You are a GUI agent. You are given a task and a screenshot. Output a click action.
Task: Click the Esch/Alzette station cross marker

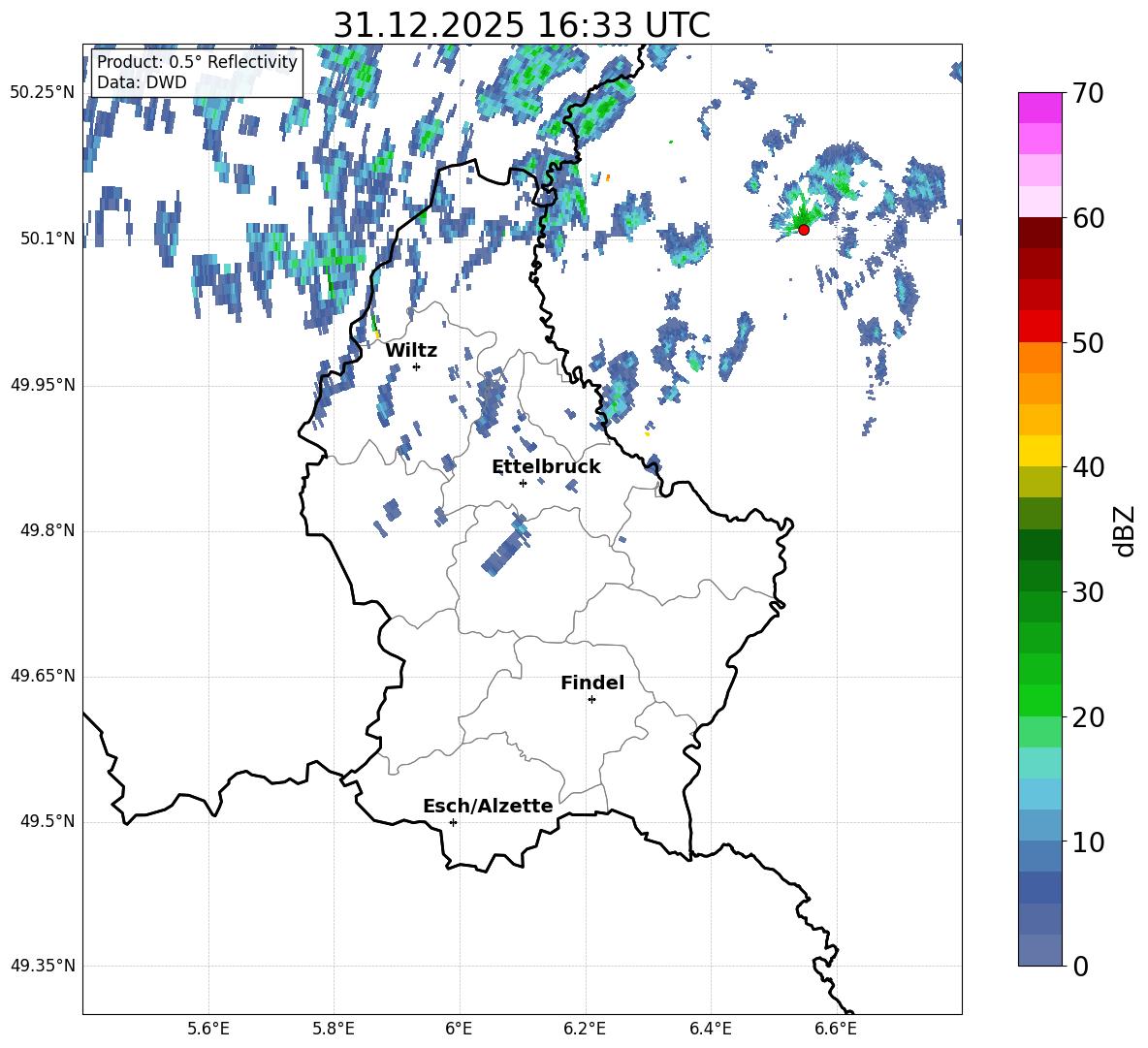pos(453,822)
